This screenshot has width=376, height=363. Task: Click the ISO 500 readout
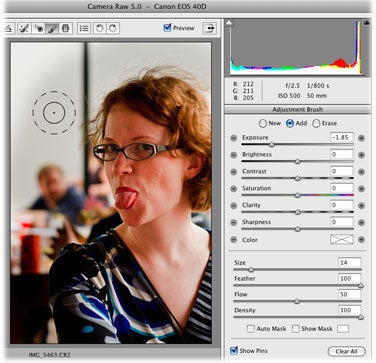coord(289,96)
